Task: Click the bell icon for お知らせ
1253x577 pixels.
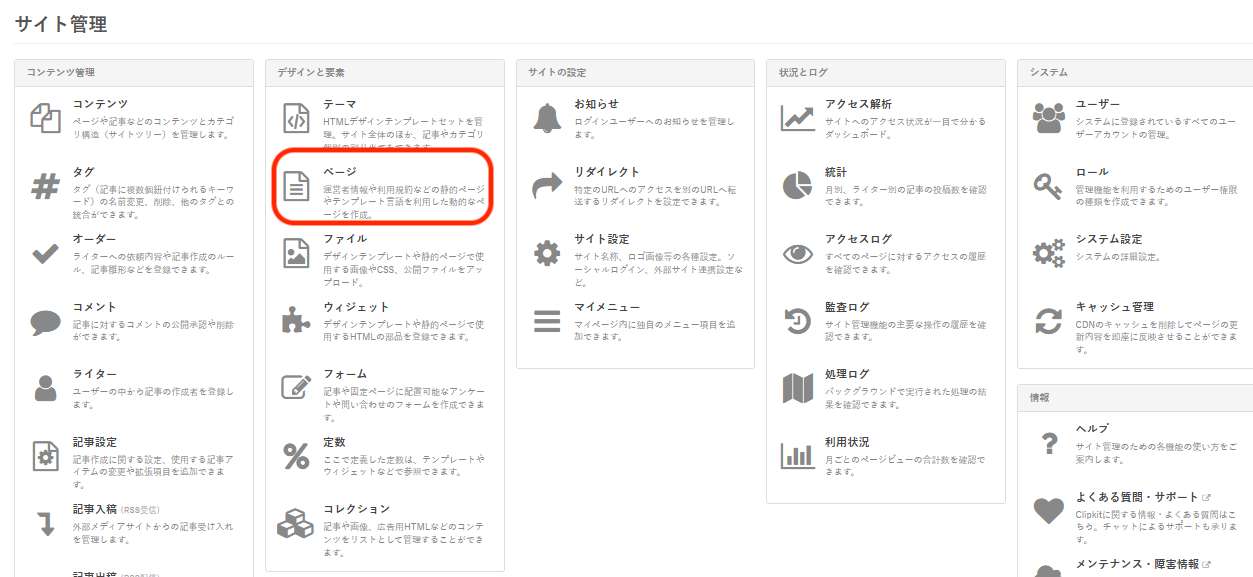Action: (547, 119)
